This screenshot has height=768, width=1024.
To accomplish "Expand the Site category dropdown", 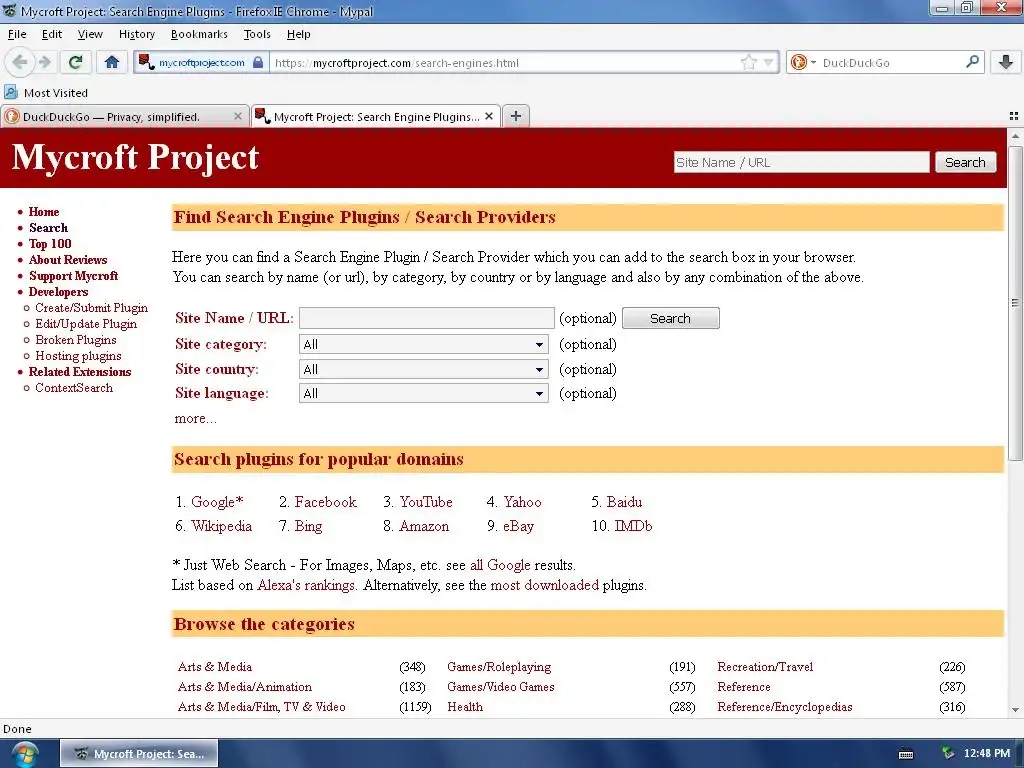I will (x=423, y=344).
